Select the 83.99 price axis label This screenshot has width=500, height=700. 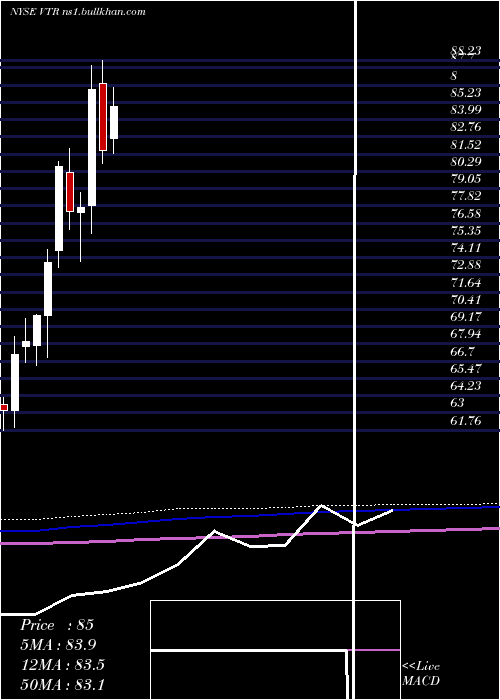tap(466, 110)
